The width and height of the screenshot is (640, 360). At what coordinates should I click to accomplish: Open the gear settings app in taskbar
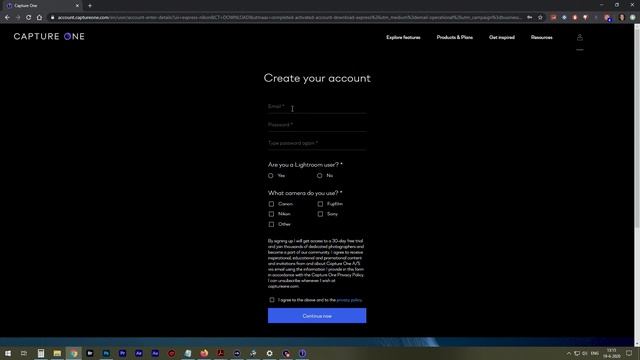269,353
